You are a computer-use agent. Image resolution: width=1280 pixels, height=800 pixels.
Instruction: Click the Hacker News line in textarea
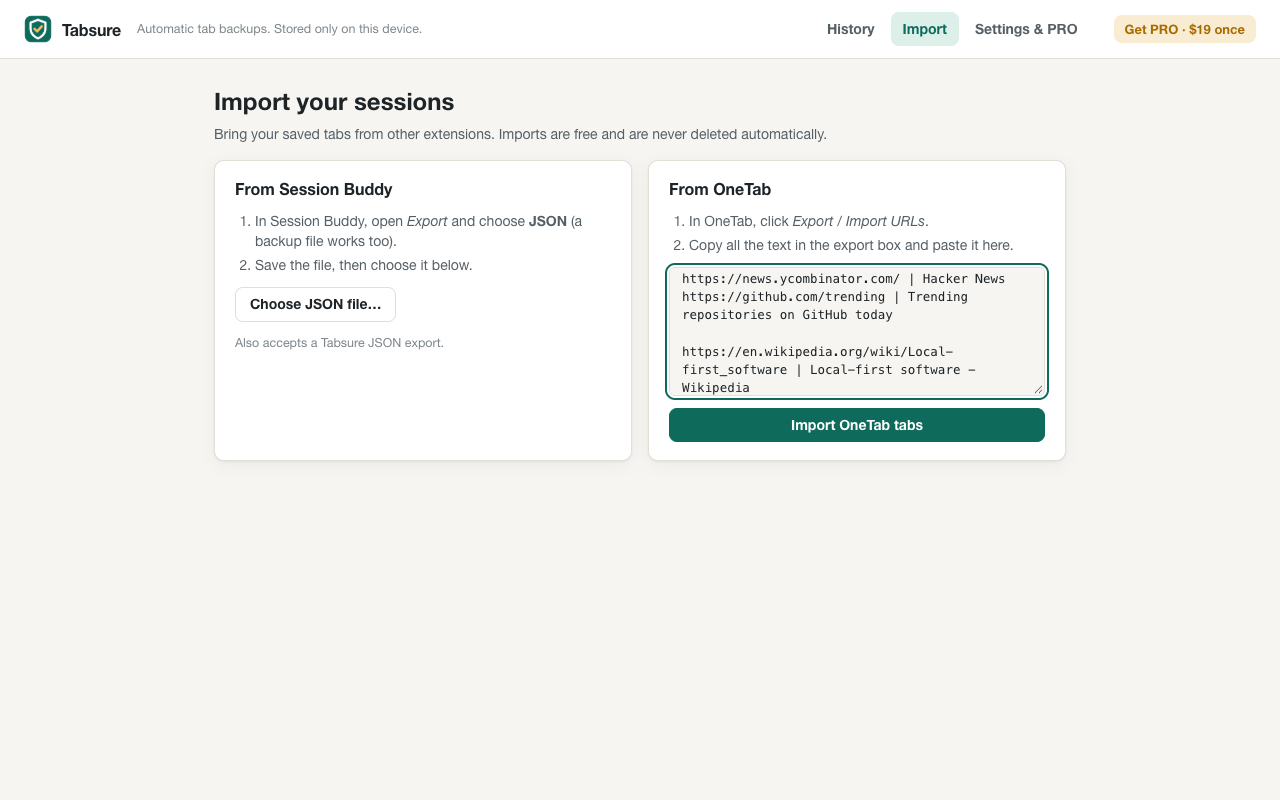tap(843, 278)
